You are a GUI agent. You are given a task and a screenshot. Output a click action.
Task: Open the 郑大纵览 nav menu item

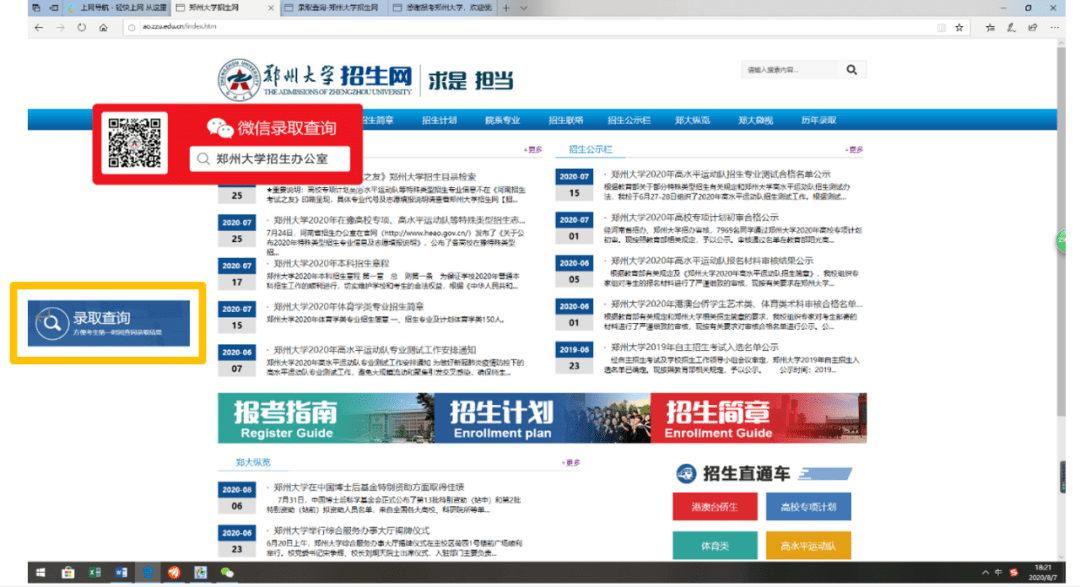point(692,120)
